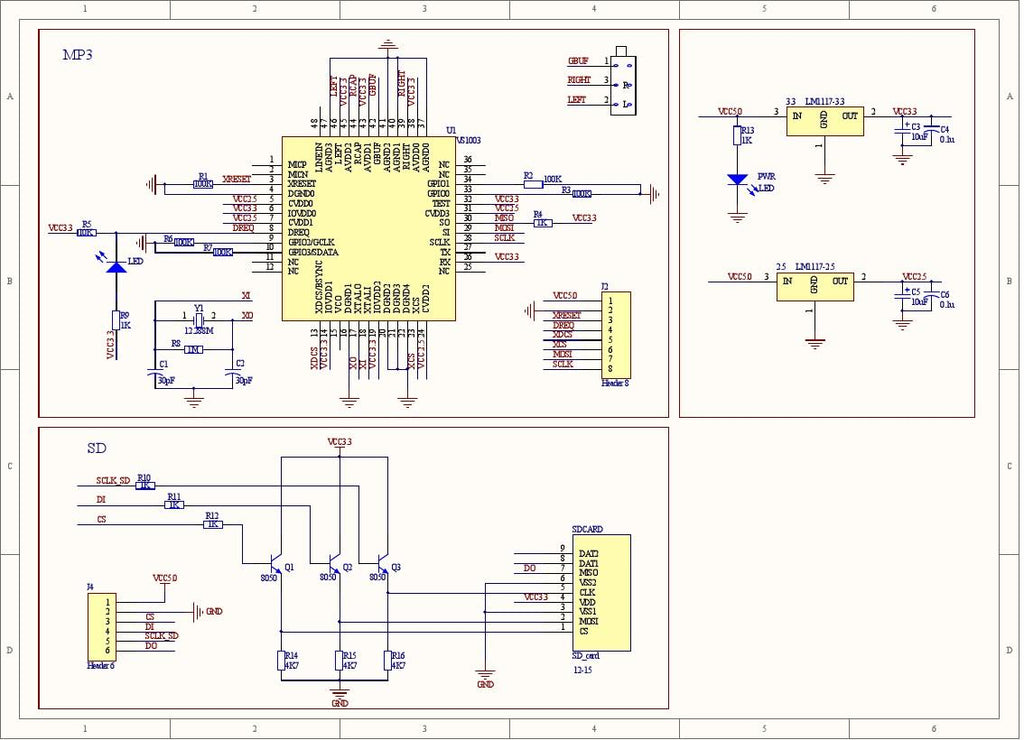The width and height of the screenshot is (1024, 740).
Task: Click resistor R13 near the PWR LED
Action: click(738, 137)
